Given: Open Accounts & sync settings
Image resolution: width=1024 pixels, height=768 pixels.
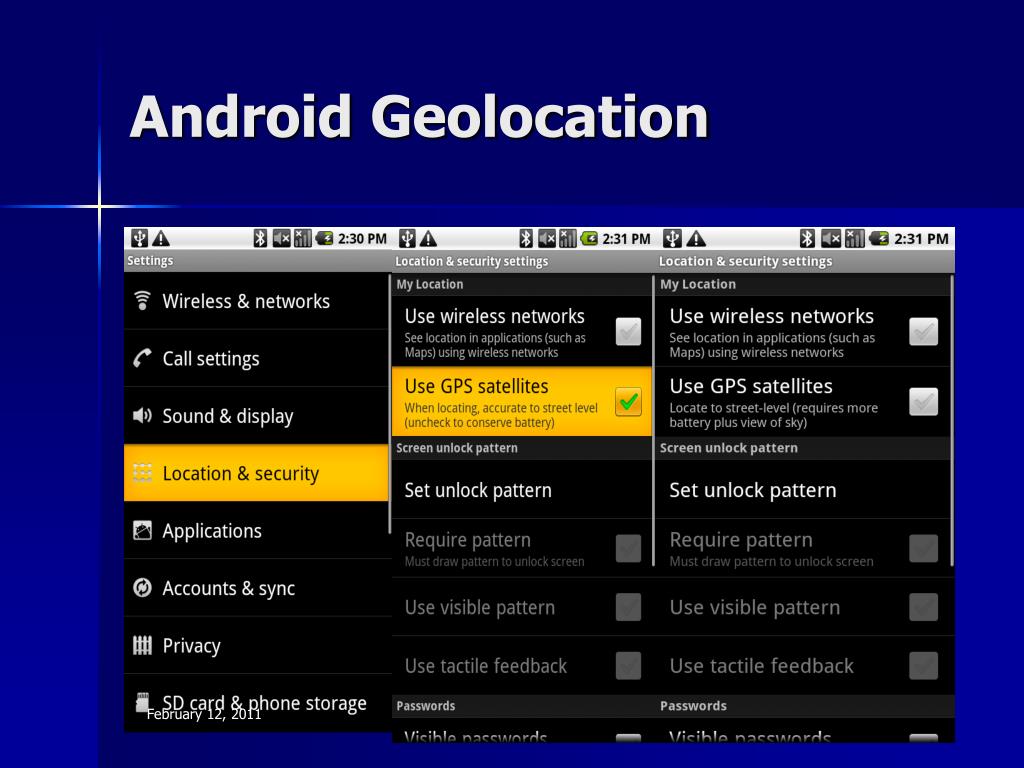Looking at the screenshot, I should [x=257, y=588].
